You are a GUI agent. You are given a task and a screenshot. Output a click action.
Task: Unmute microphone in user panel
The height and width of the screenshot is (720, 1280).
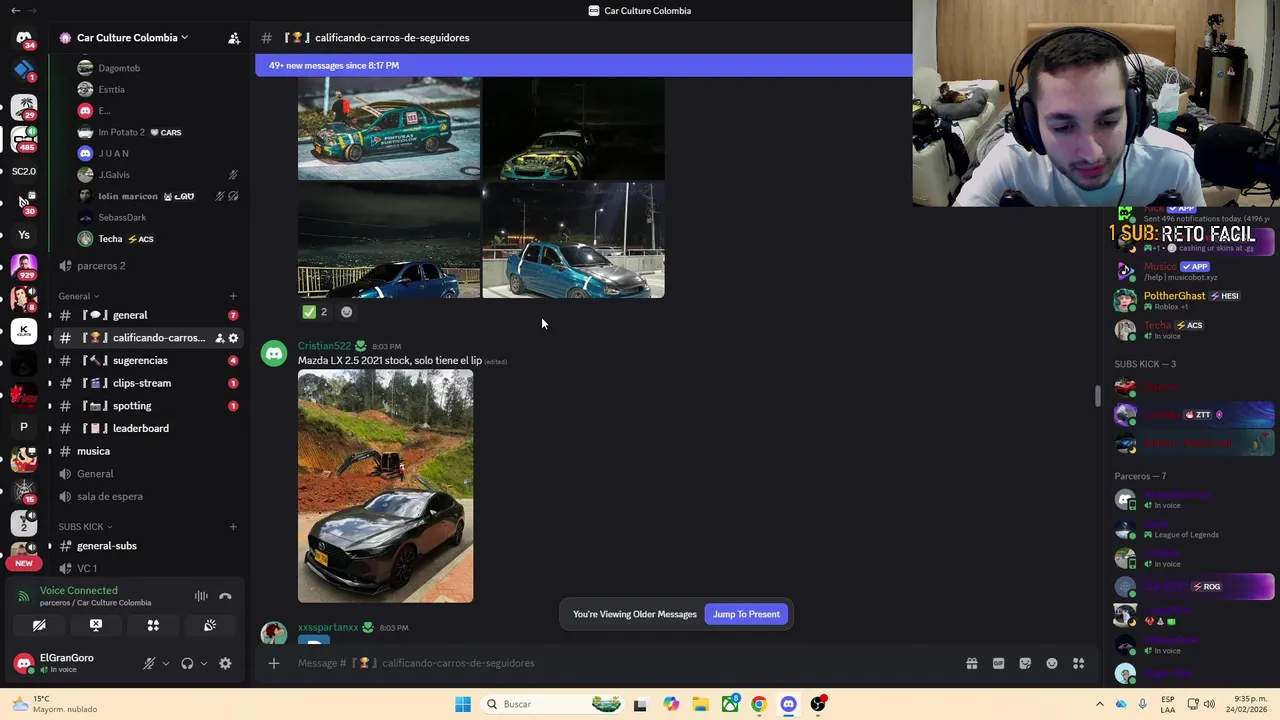pos(149,663)
